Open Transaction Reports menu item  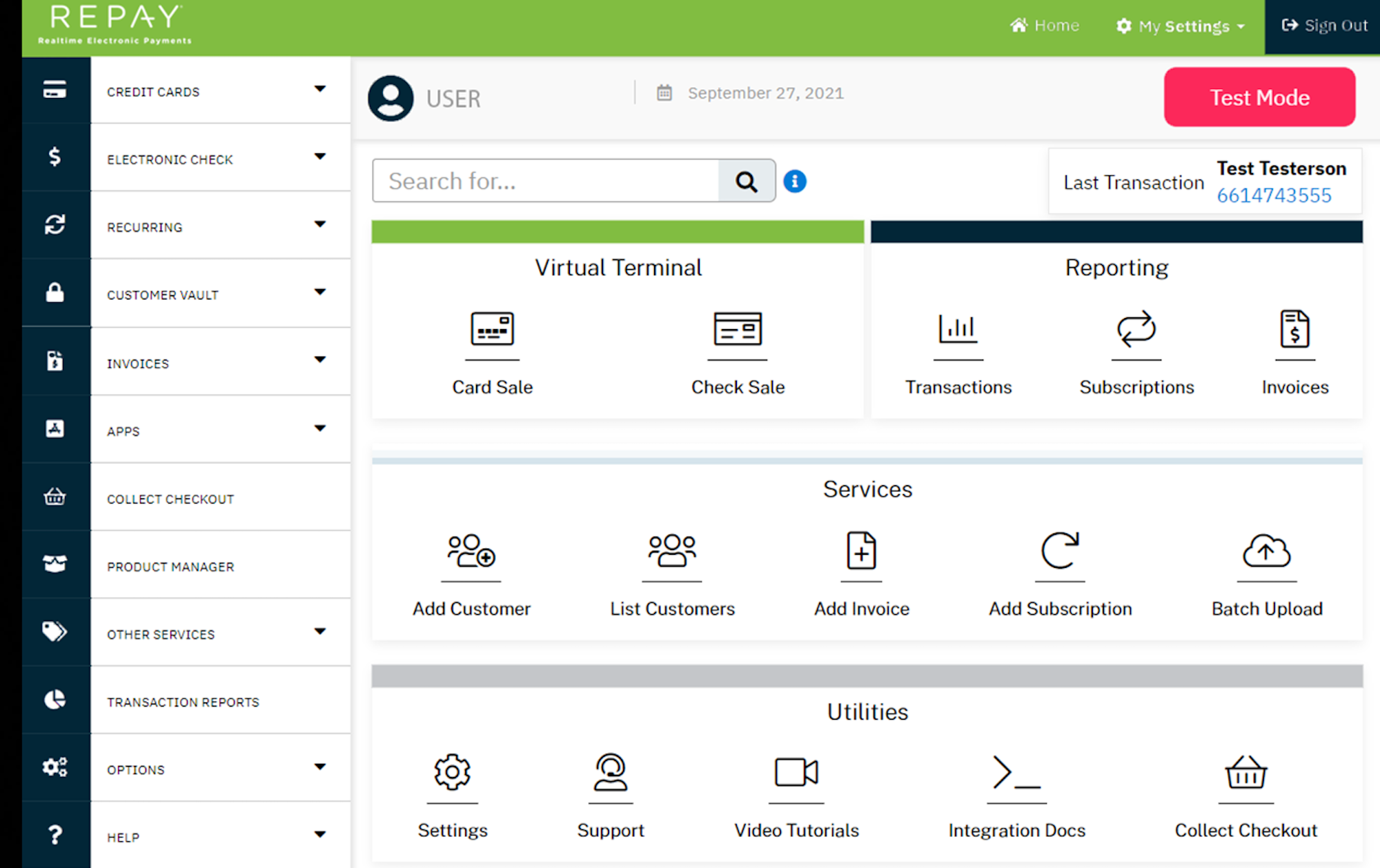coord(183,702)
